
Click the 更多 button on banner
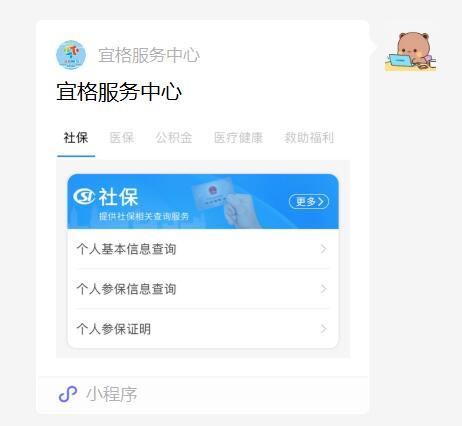coord(309,201)
